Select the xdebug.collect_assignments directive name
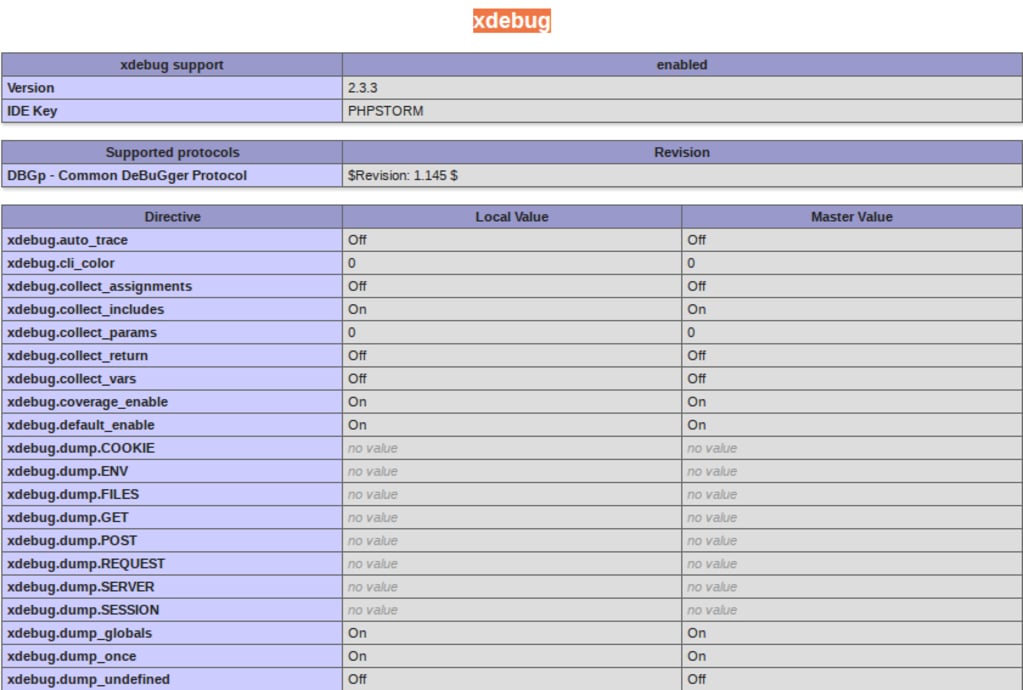The image size is (1023, 690). point(99,286)
